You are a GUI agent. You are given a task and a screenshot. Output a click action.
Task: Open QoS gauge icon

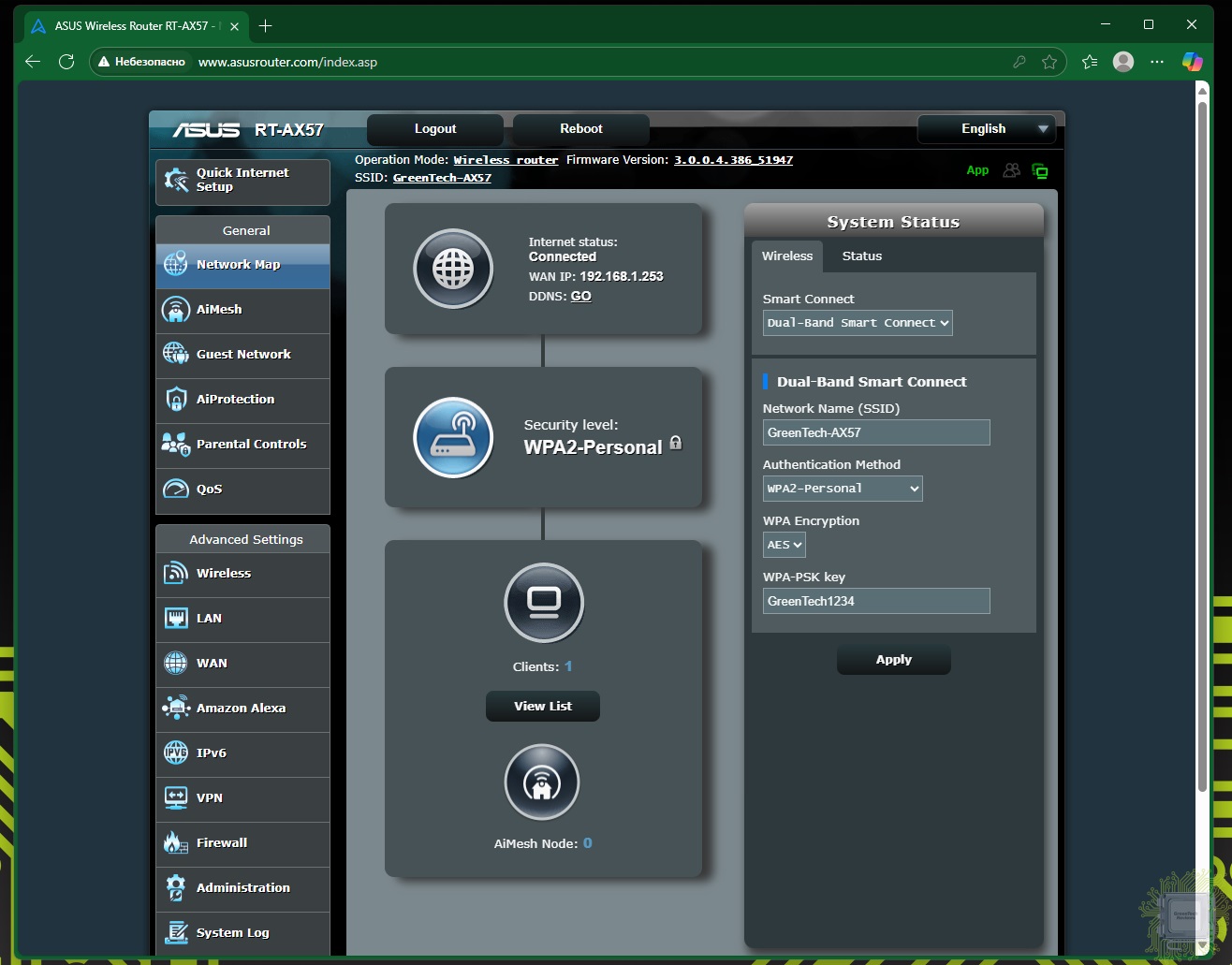point(176,489)
